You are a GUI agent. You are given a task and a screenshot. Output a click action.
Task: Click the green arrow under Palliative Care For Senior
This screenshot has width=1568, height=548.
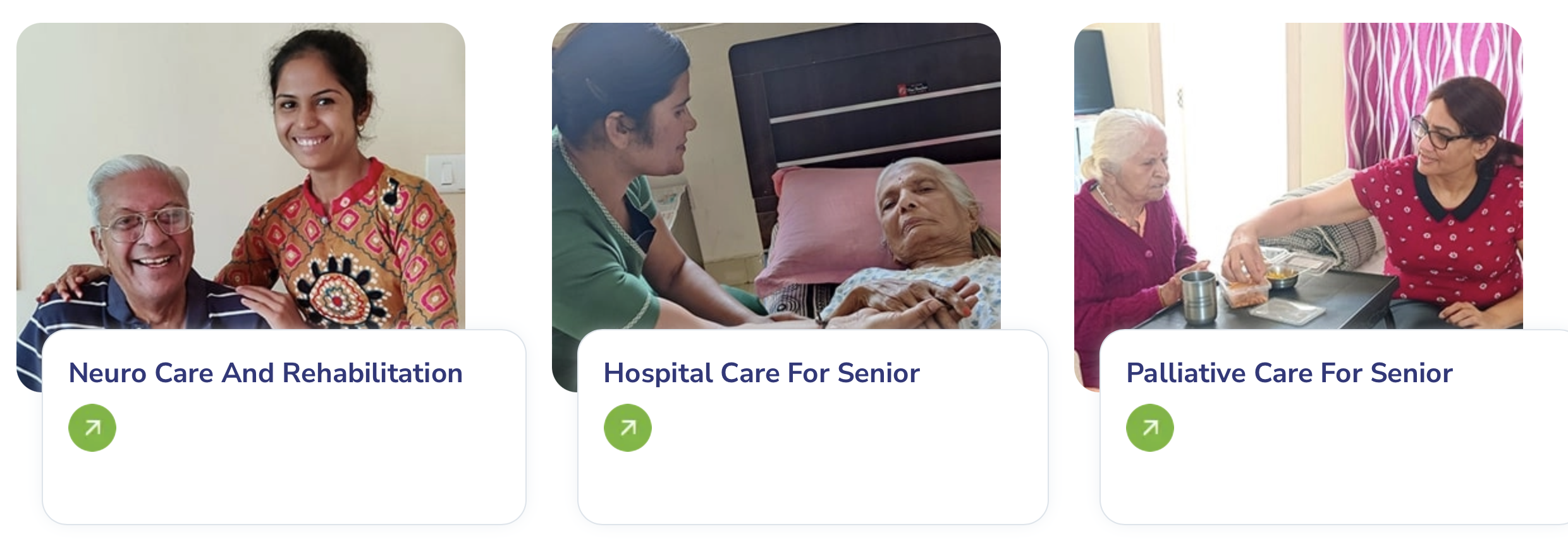tap(1150, 428)
